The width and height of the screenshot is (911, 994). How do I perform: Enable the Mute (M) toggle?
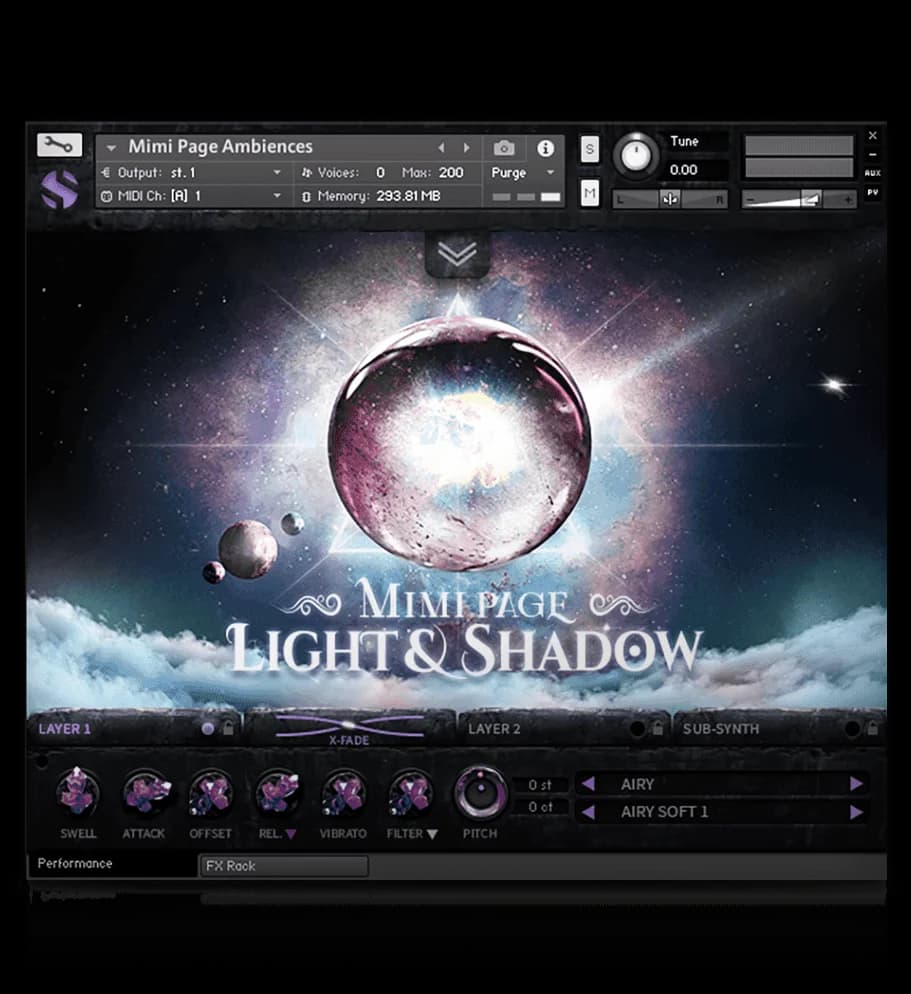589,192
